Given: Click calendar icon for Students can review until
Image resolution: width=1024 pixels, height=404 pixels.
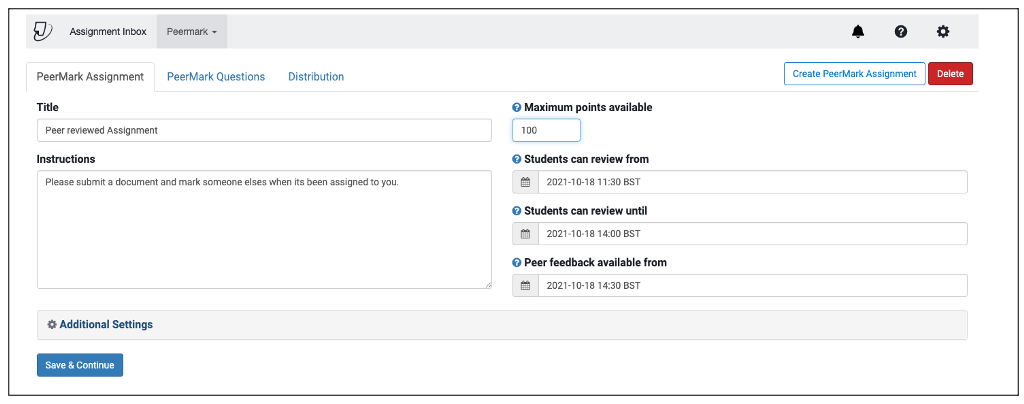Looking at the screenshot, I should 526,234.
